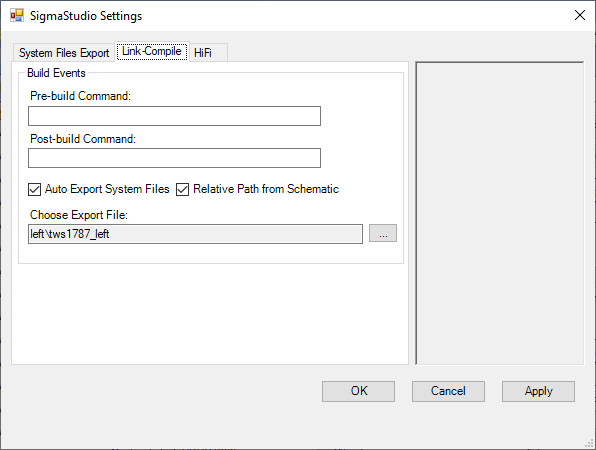Click the Choose Export File label
This screenshot has width=596, height=450.
79,215
